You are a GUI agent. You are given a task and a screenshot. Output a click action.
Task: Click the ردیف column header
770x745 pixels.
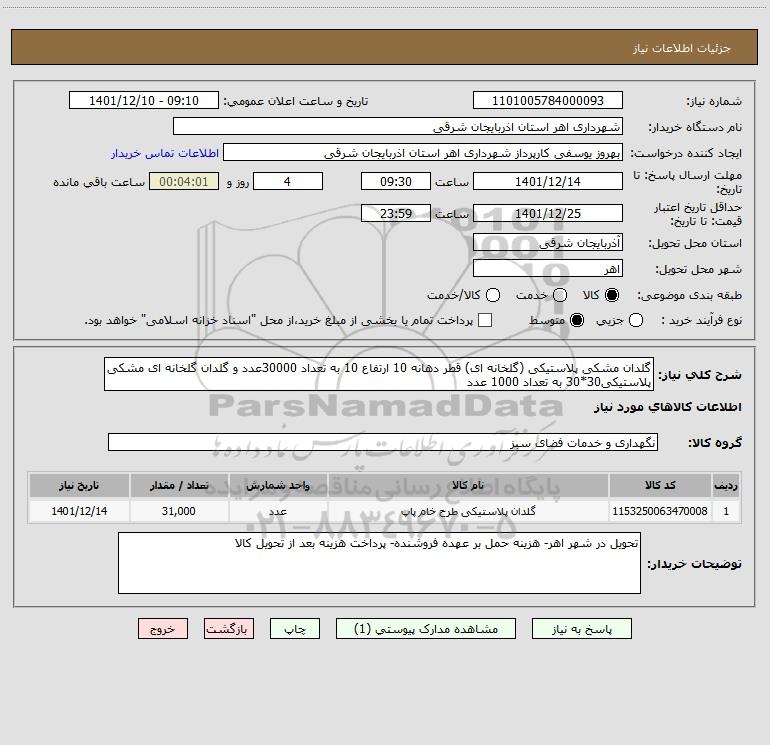tap(726, 485)
